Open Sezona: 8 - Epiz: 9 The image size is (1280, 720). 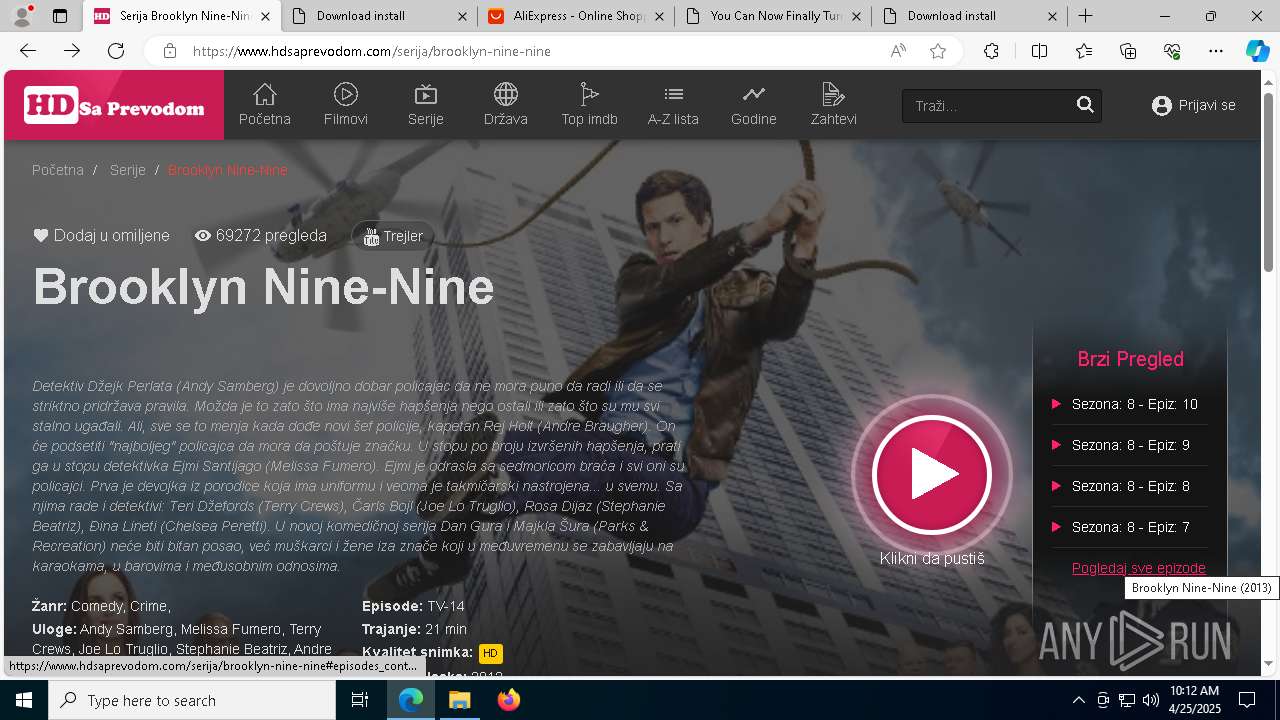pos(1130,445)
